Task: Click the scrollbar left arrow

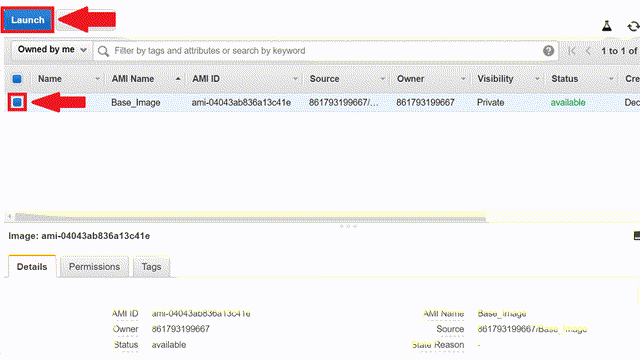Action: [9, 217]
